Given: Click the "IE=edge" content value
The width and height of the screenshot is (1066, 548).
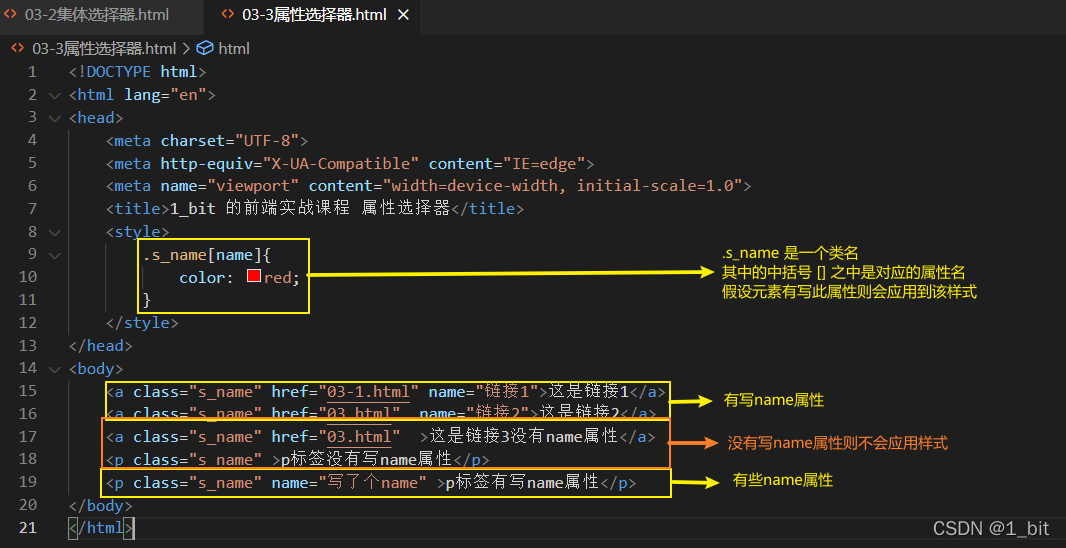Looking at the screenshot, I should point(544,164).
